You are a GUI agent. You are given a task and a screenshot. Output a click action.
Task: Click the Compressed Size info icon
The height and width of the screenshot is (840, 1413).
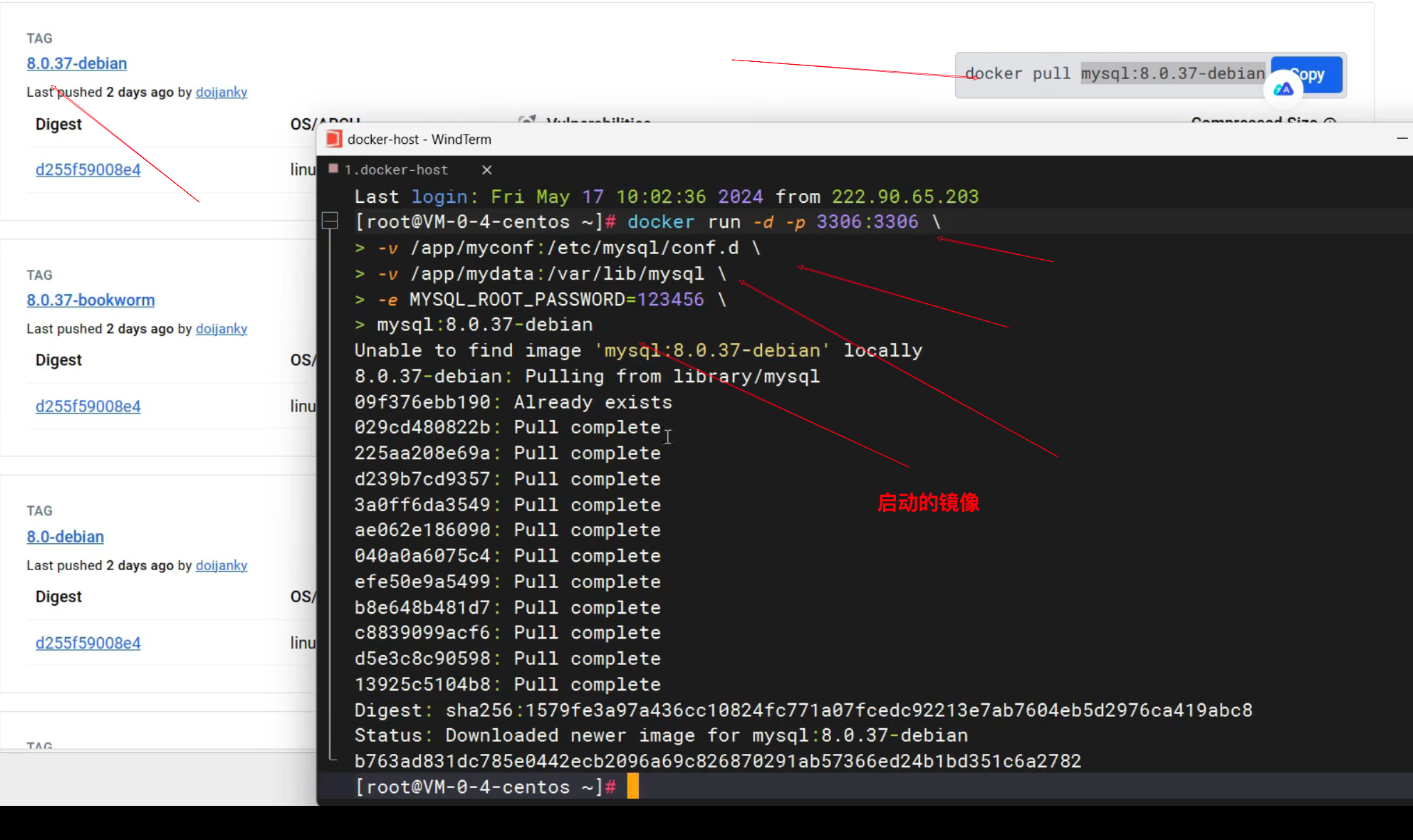(x=1330, y=121)
